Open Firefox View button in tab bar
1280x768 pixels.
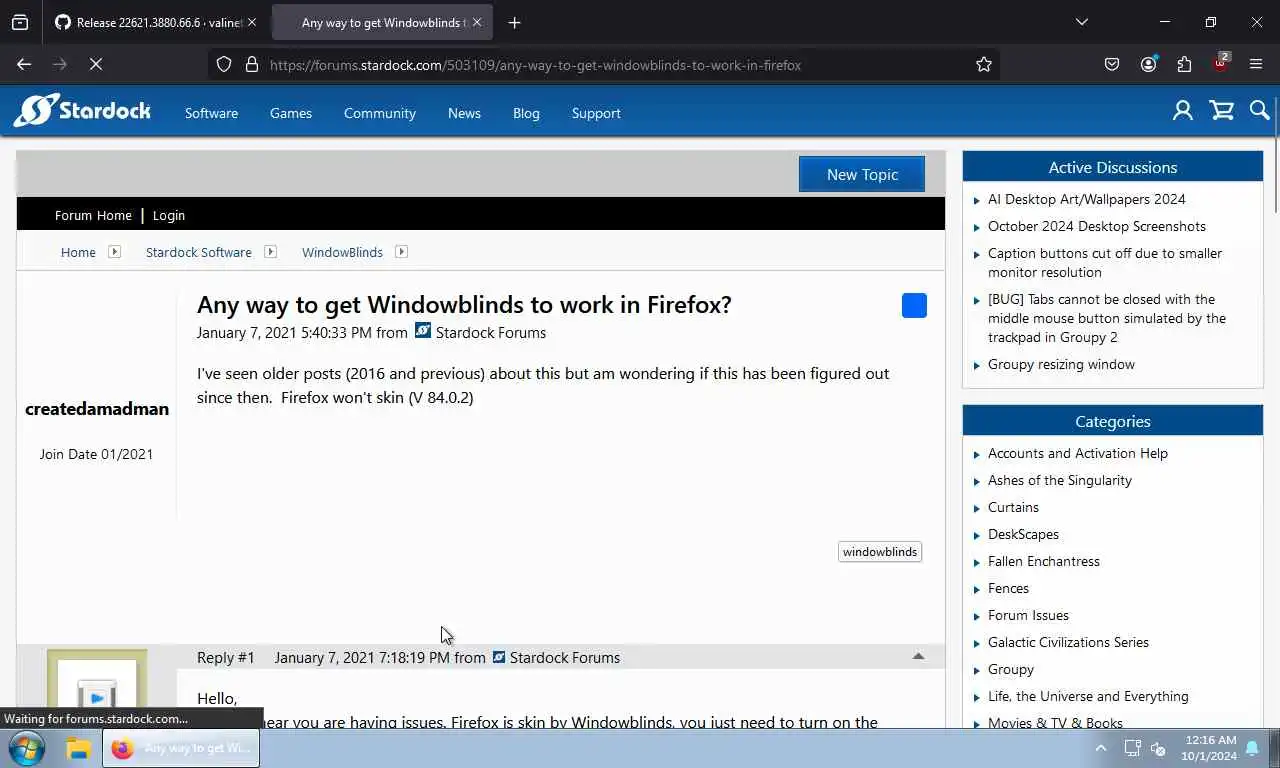click(x=20, y=22)
